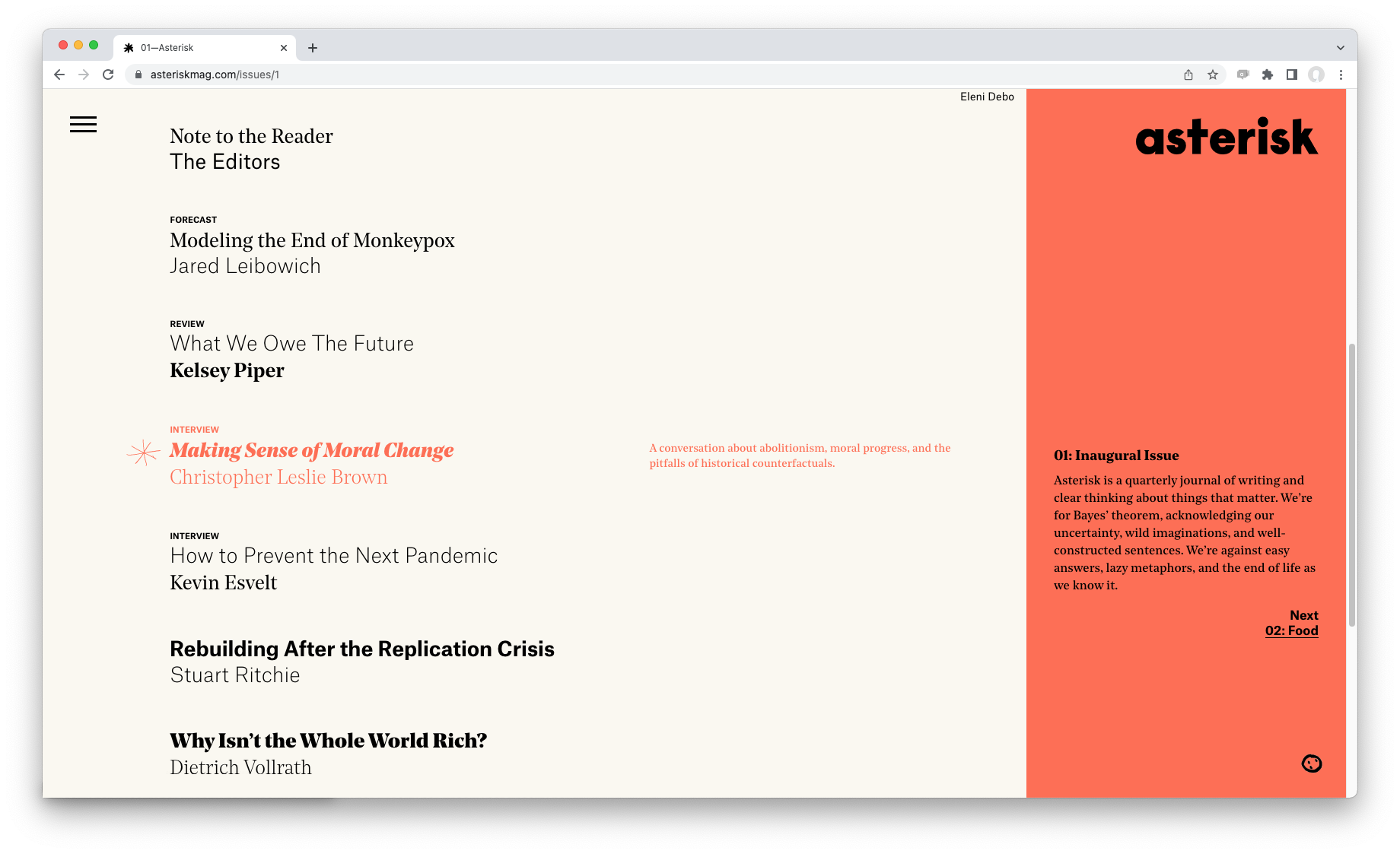Click the browser forward arrow

click(x=84, y=75)
